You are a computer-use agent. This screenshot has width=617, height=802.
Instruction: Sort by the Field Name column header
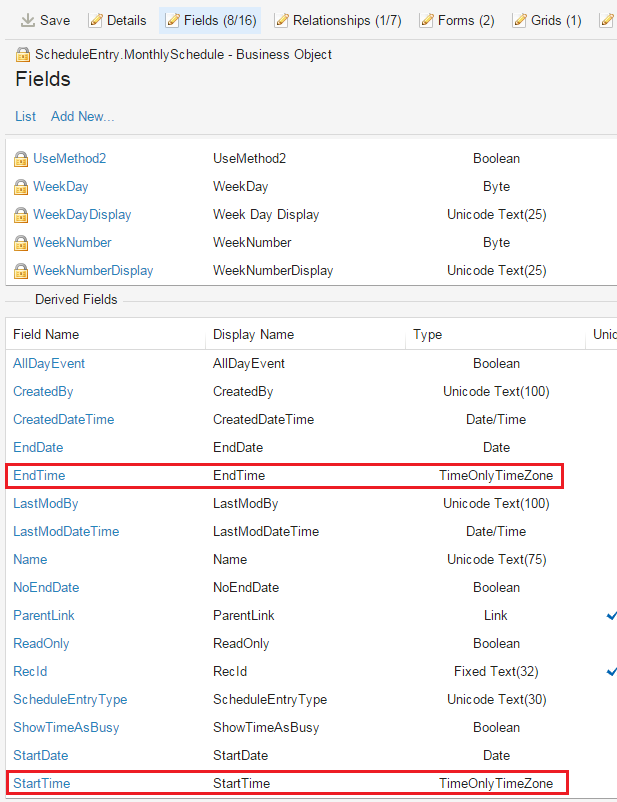coord(46,335)
